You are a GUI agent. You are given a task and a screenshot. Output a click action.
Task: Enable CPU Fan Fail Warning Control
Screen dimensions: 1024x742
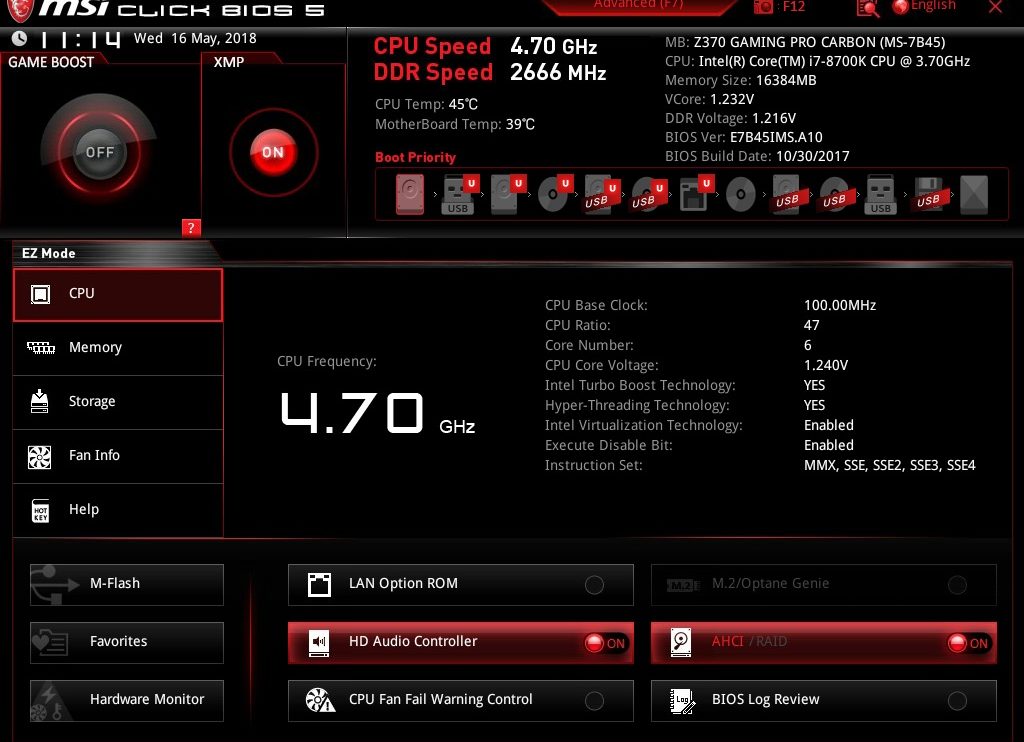point(594,701)
